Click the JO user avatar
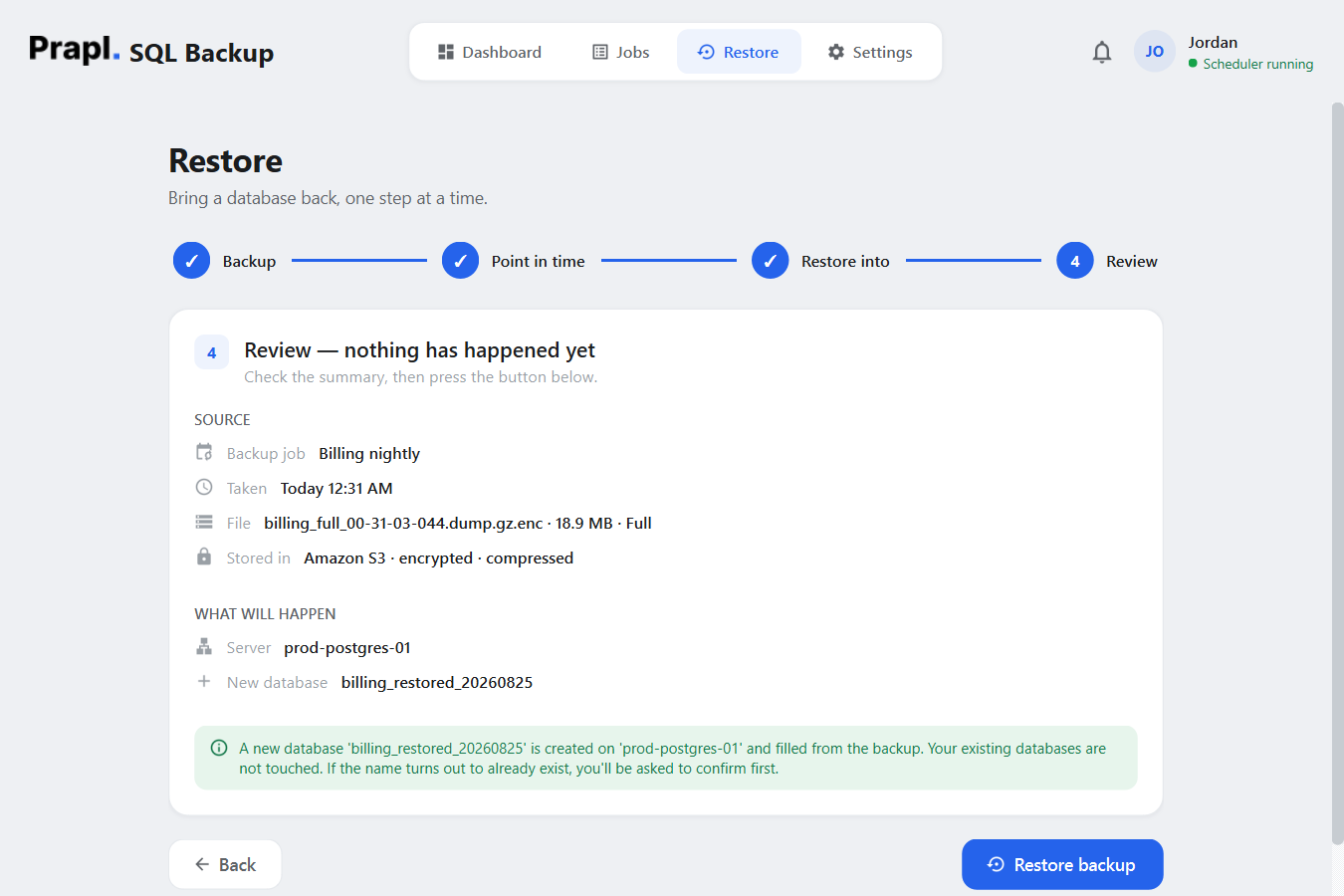1344x896 pixels. 1154,52
